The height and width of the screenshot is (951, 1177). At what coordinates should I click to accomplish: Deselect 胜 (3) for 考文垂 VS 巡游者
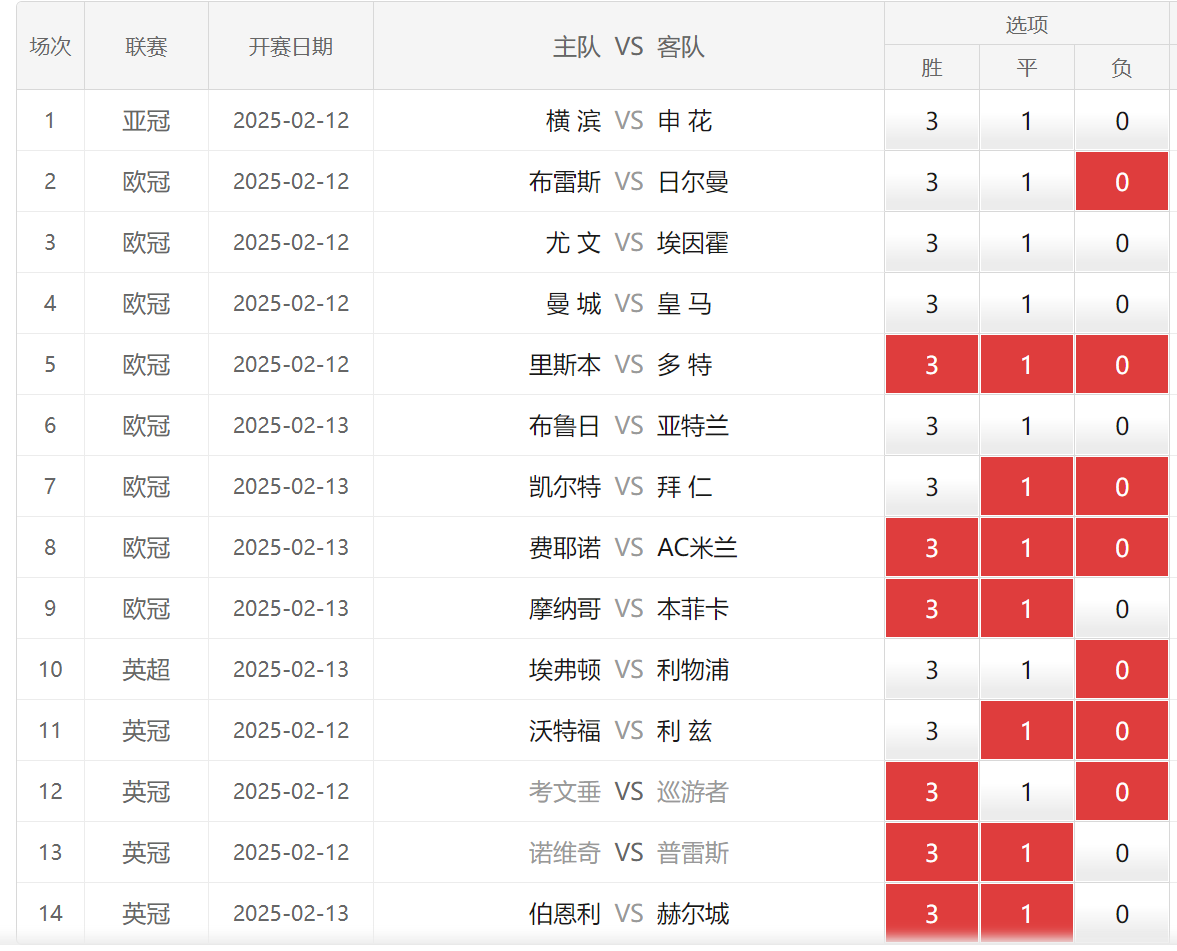point(932,791)
